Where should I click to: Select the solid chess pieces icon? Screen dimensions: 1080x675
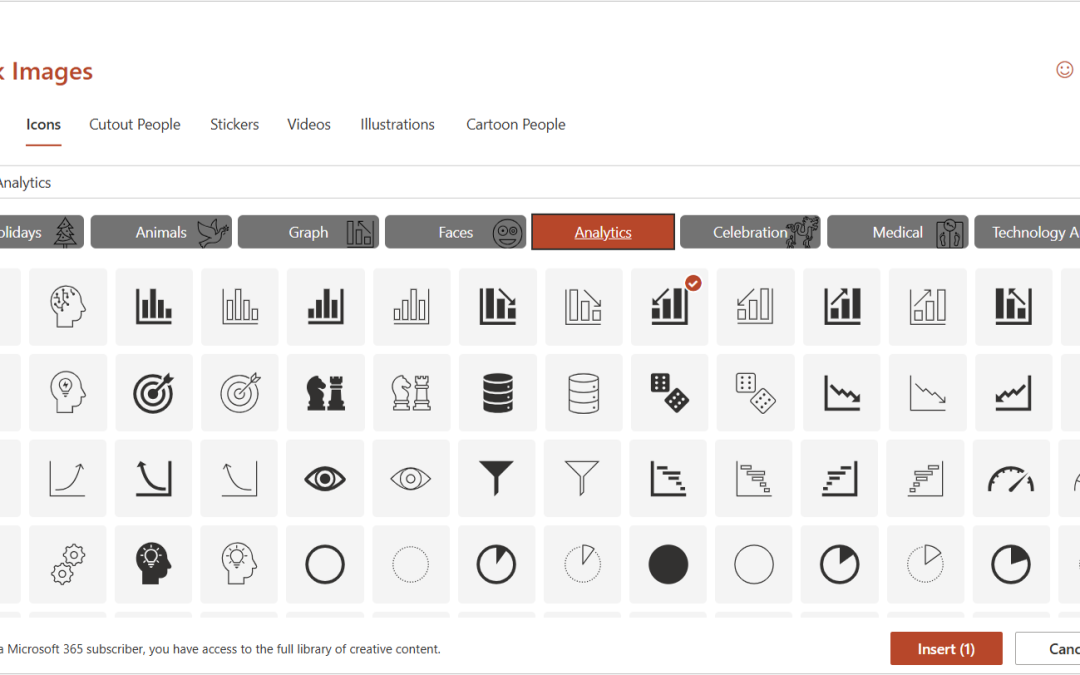pos(325,393)
